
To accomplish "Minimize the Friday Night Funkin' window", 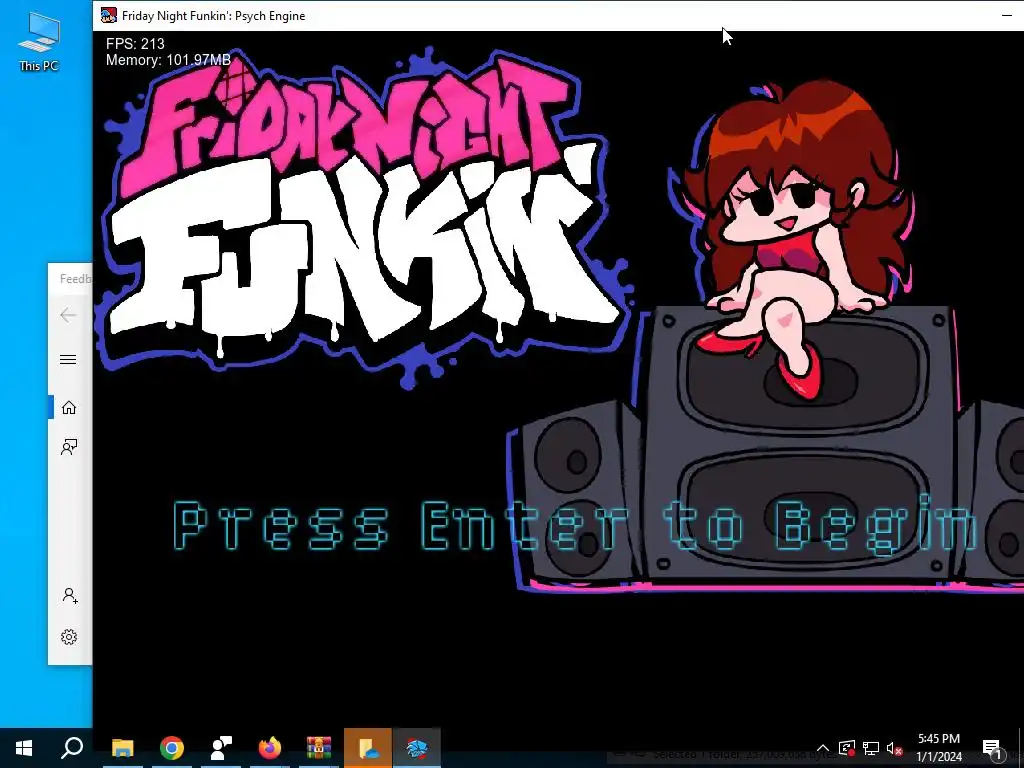I will (1006, 15).
